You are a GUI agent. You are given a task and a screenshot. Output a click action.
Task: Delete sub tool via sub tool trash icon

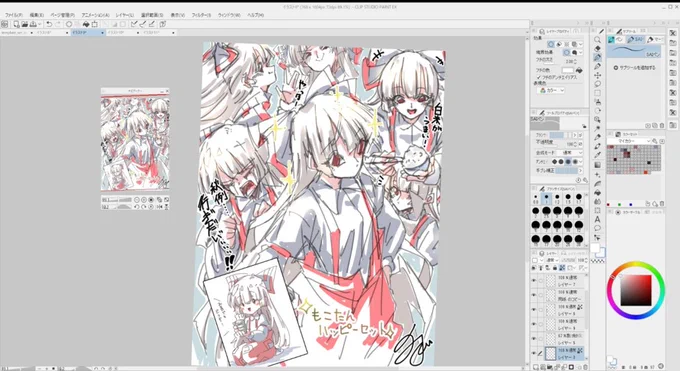pos(662,125)
